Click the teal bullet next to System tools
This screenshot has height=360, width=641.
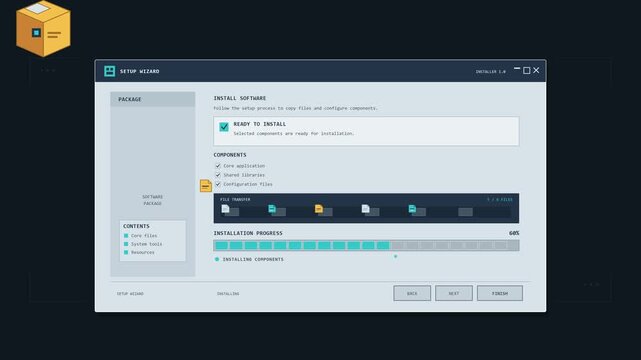(126, 244)
